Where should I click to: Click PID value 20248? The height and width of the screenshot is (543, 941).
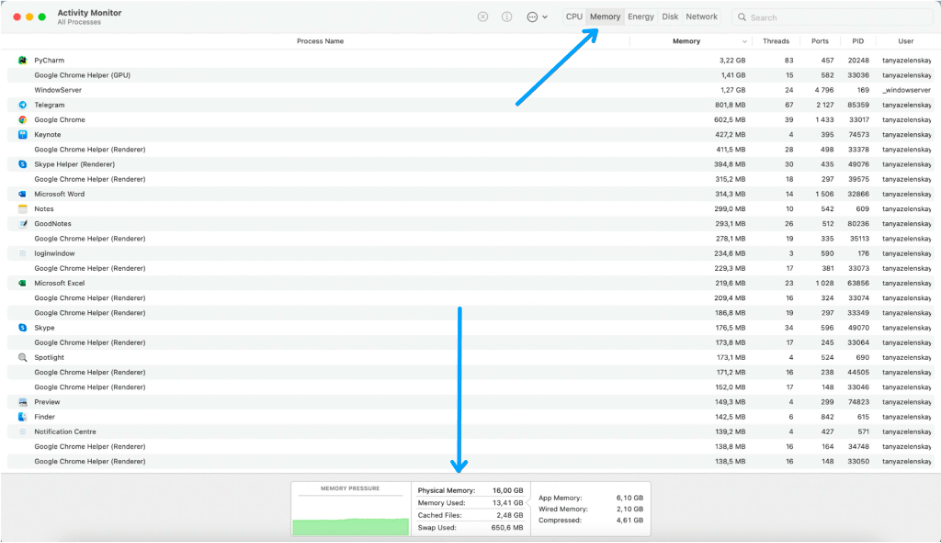point(858,60)
